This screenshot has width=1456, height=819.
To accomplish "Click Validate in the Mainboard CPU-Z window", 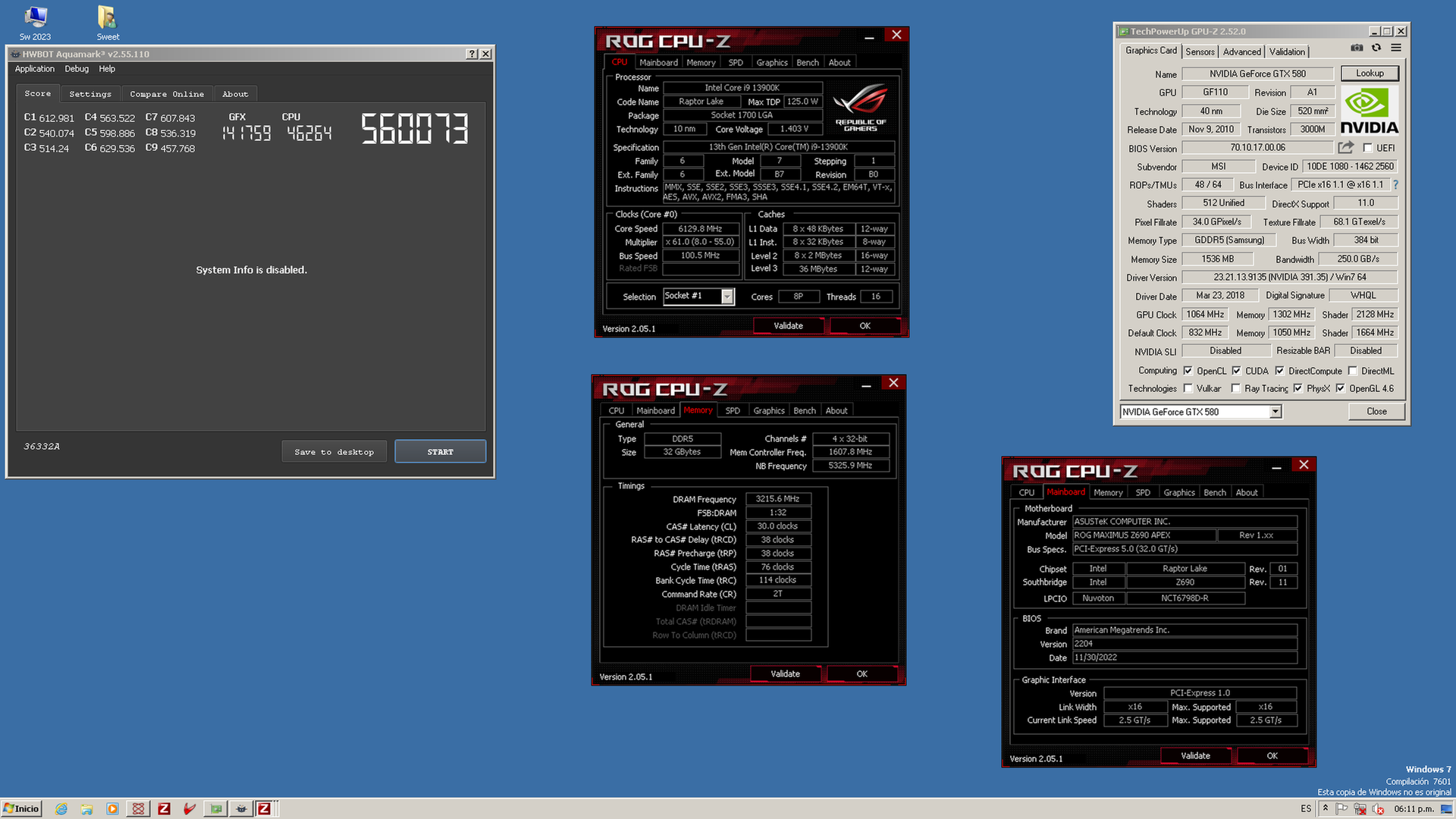I will click(1195, 756).
